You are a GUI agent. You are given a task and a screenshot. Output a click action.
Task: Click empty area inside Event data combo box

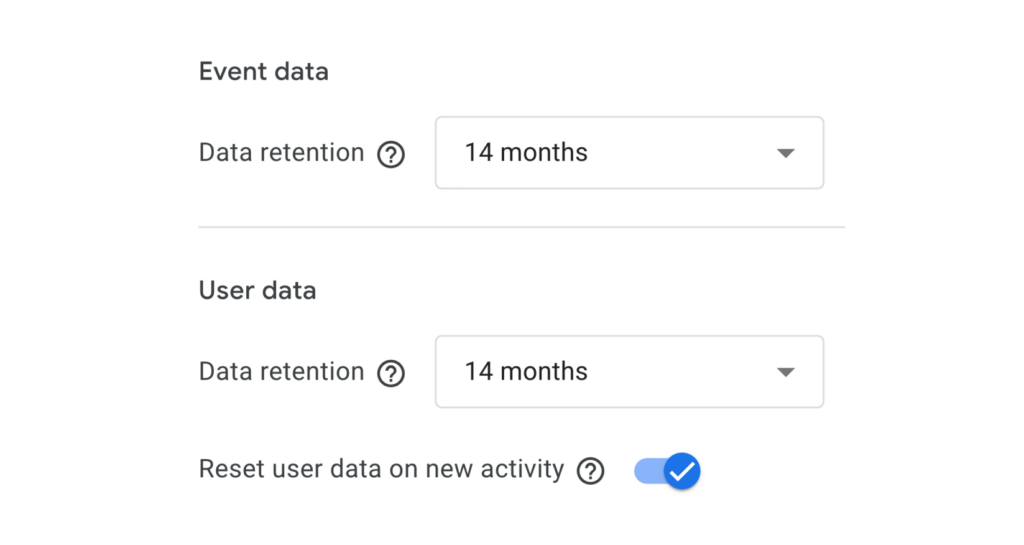click(679, 153)
